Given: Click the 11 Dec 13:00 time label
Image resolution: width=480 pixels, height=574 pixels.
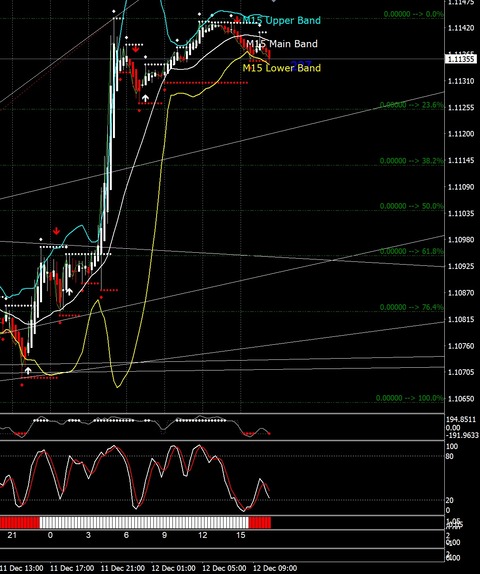Looking at the screenshot, I should (21, 569).
